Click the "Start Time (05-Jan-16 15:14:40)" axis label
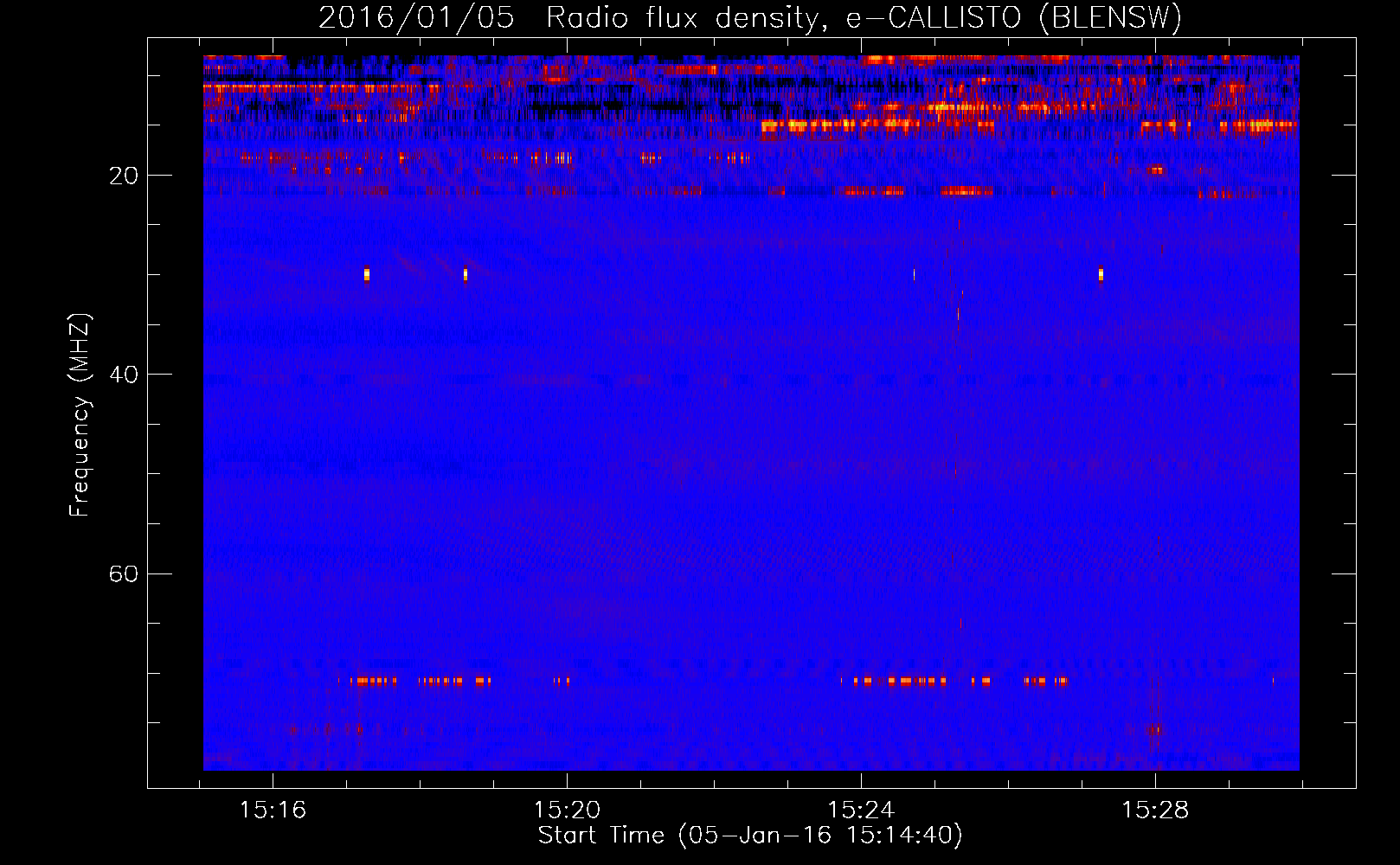This screenshot has width=1400, height=865. click(x=750, y=836)
